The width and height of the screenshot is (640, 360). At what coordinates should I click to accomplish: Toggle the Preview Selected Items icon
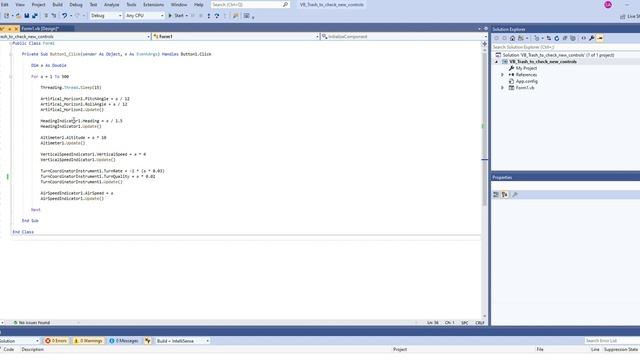[600, 38]
